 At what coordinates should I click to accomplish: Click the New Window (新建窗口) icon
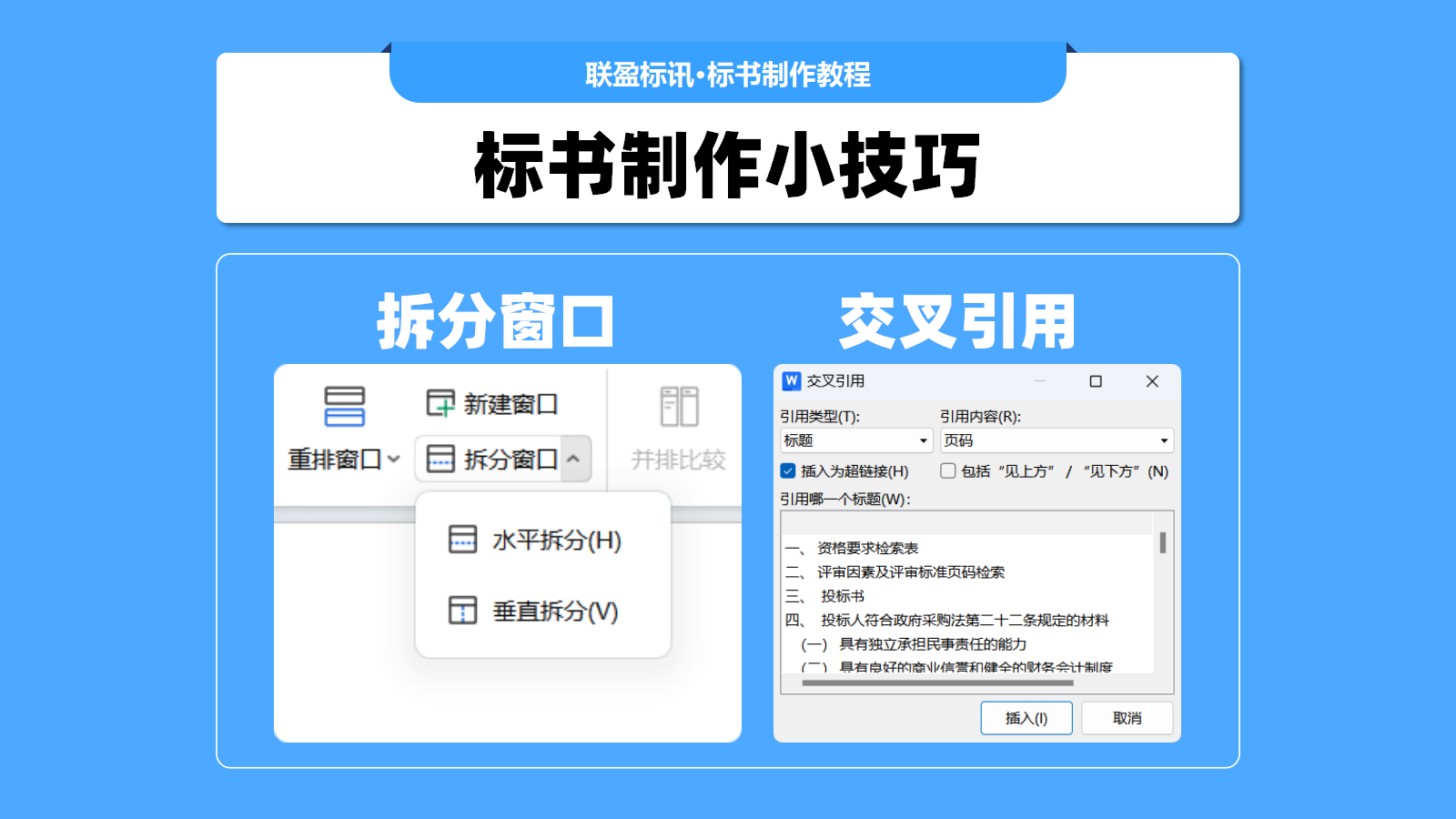tap(440, 403)
